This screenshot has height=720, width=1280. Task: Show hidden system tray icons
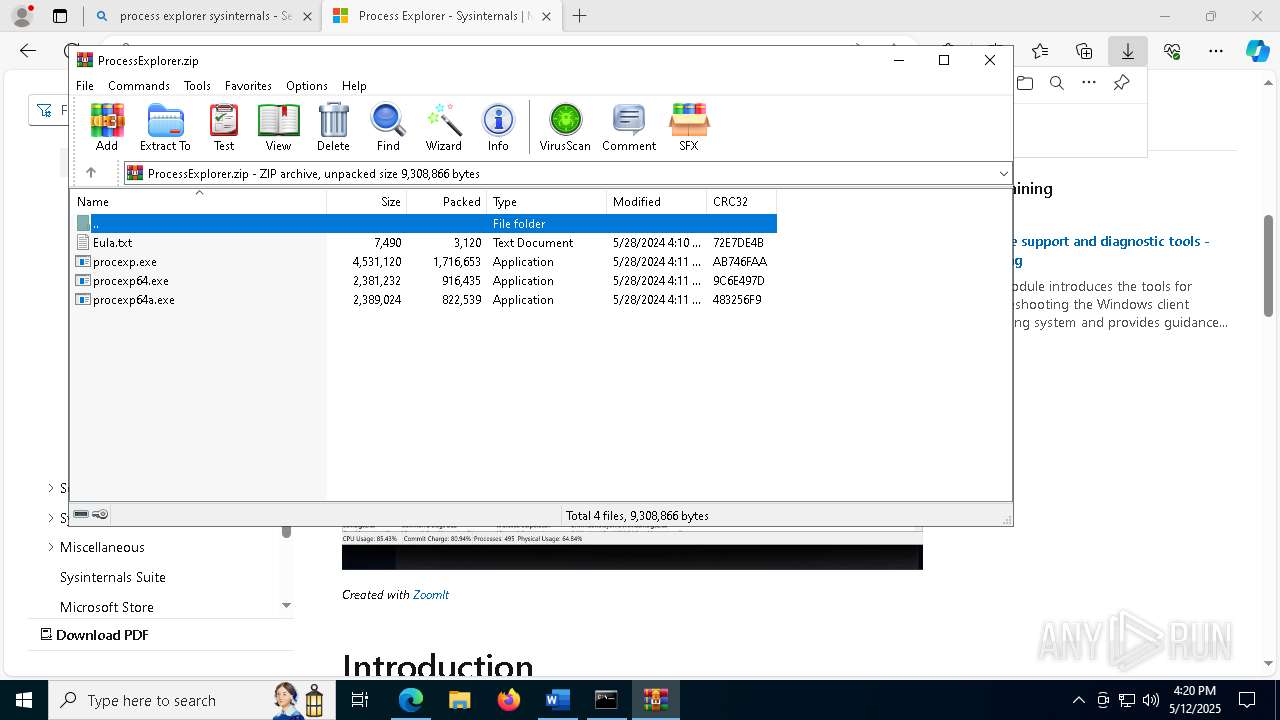(x=1078, y=700)
